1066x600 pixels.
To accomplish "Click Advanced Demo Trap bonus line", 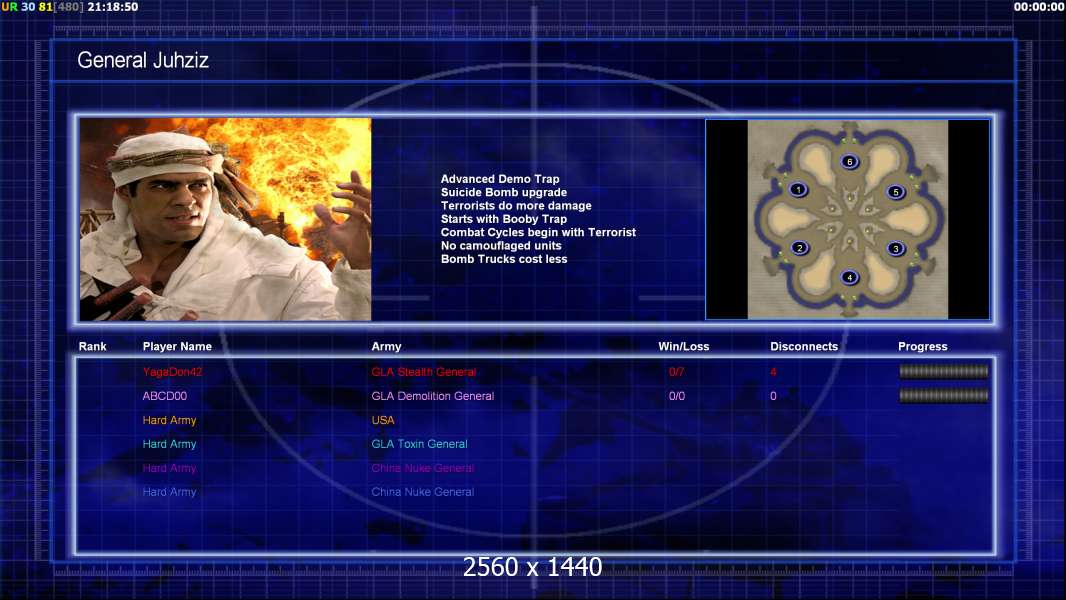I will 500,179.
